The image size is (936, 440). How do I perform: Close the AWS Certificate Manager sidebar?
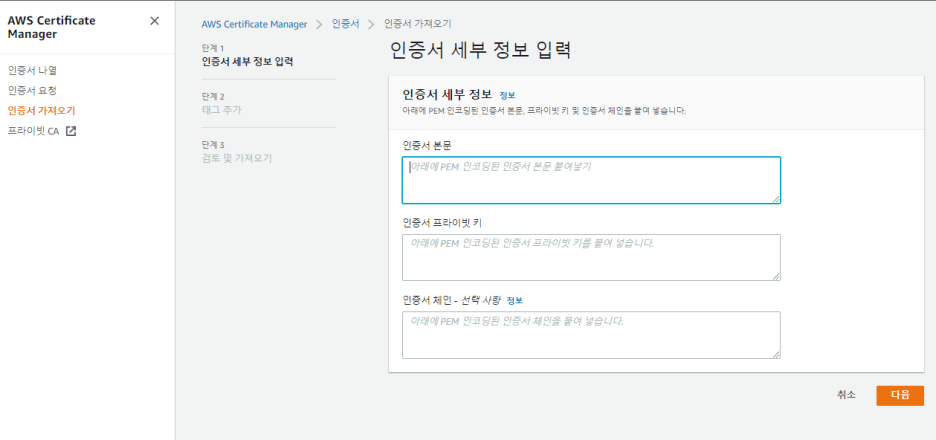(x=154, y=21)
